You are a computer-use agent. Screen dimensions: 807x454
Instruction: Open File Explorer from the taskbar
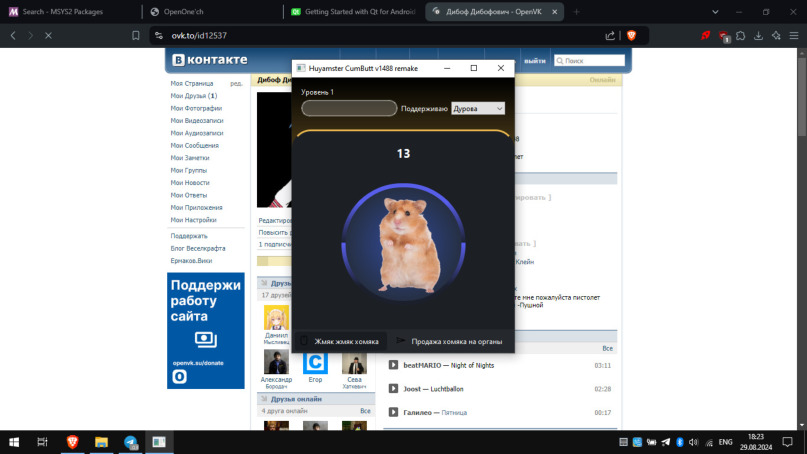pyautogui.click(x=101, y=441)
